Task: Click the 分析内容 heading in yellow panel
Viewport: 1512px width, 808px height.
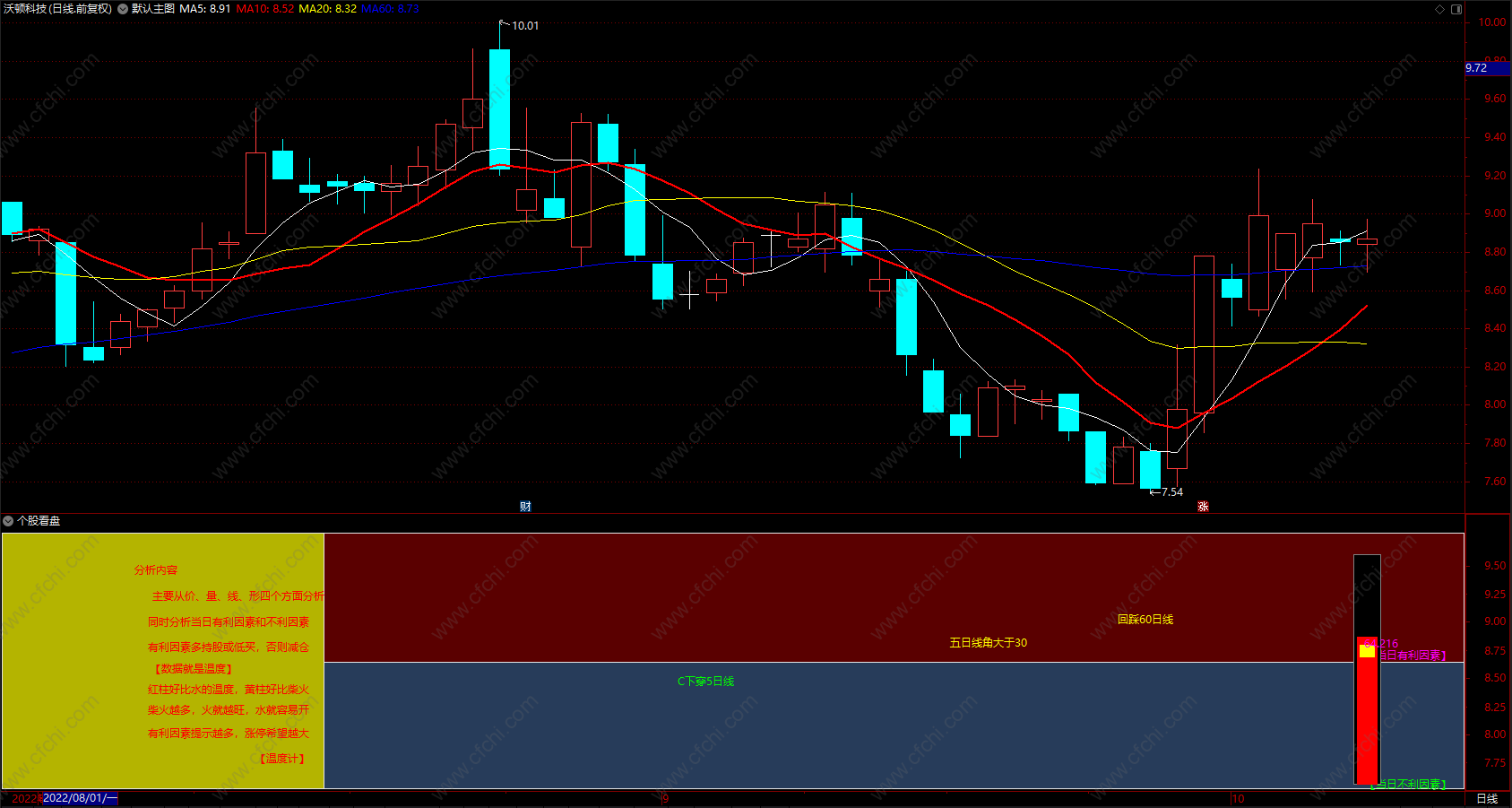Action: coord(156,570)
